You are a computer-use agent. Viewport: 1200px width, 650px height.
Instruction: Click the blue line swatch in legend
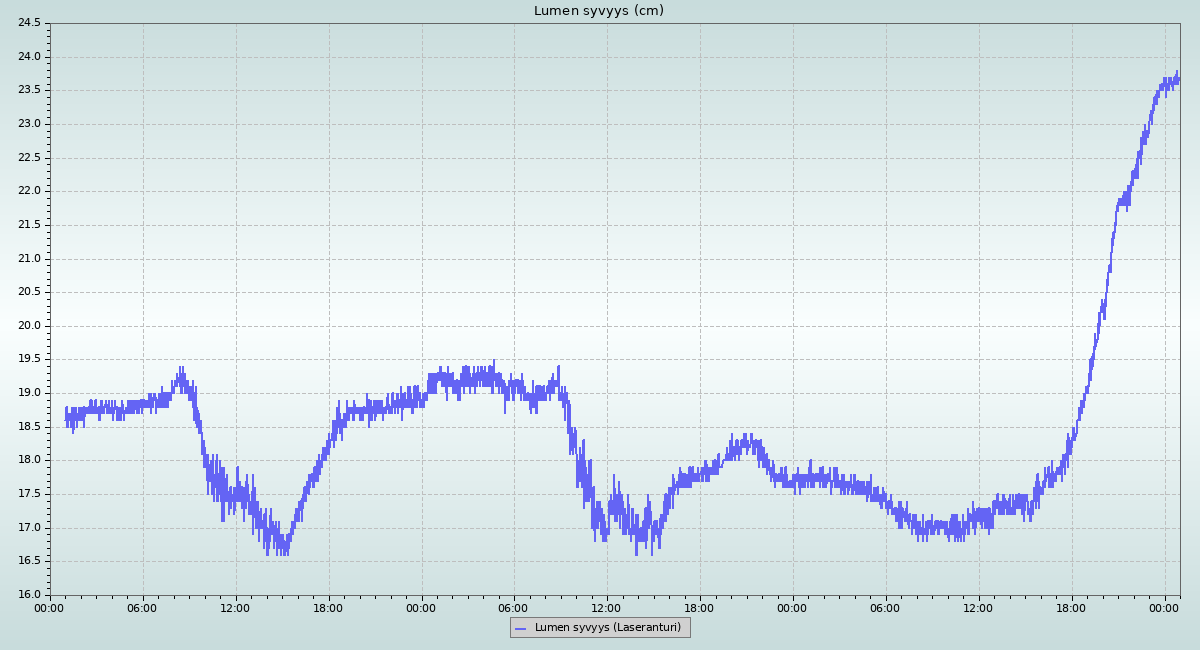tap(520, 628)
